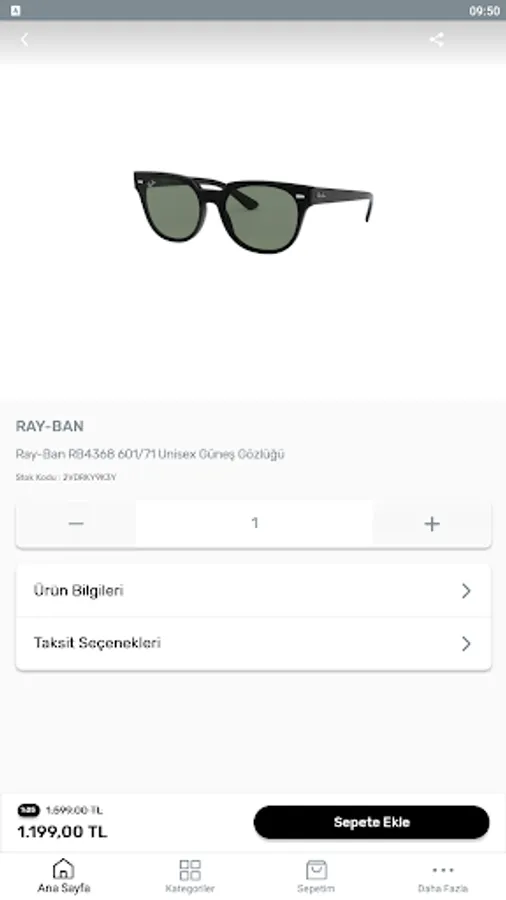Image resolution: width=506 pixels, height=900 pixels.
Task: Expand the Ürün Bilgileri chevron
Action: 466,591
